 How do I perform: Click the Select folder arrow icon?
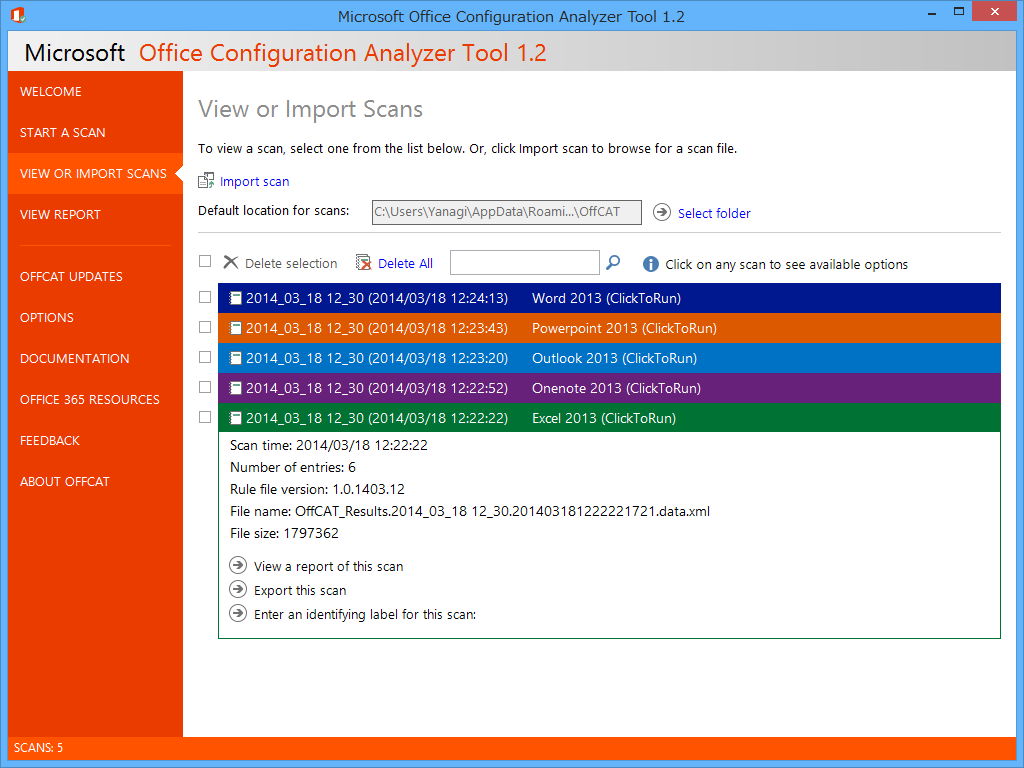click(662, 212)
